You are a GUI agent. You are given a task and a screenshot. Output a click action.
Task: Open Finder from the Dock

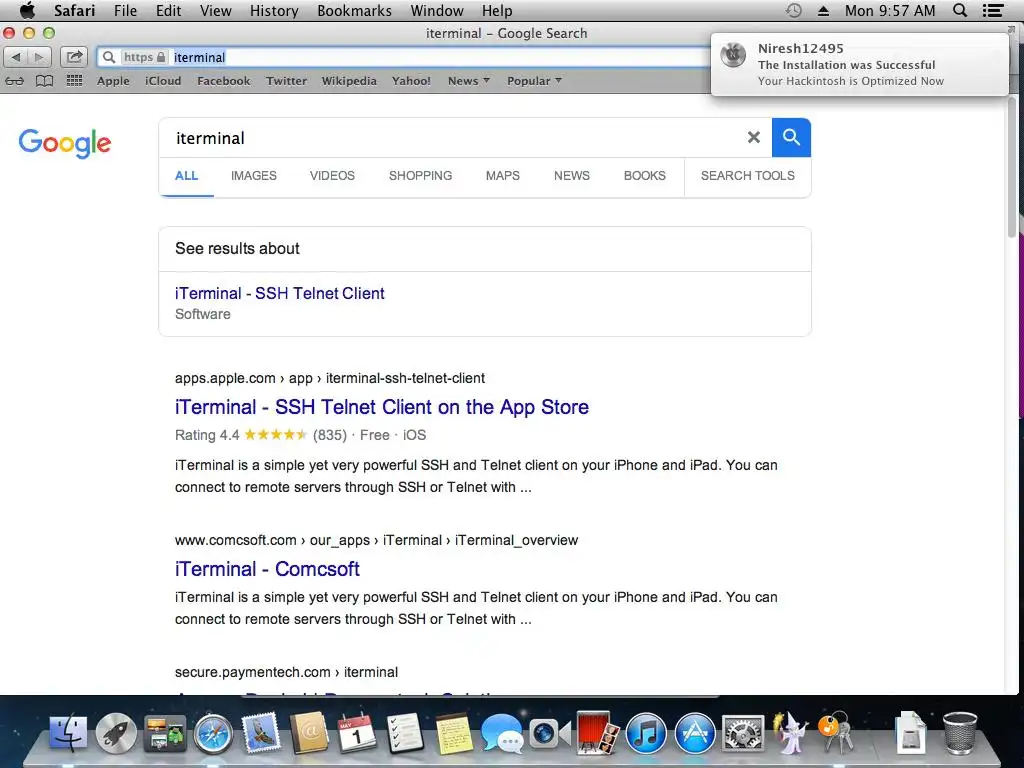[68, 732]
